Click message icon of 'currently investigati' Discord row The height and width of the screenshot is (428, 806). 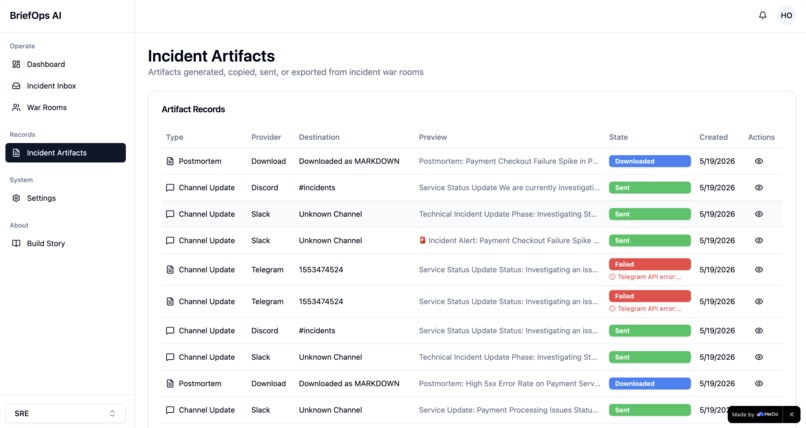click(x=170, y=188)
